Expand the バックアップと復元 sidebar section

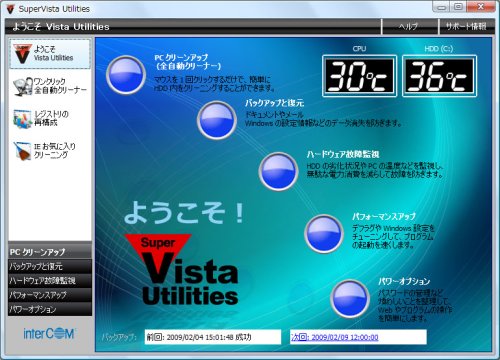[x=50, y=266]
